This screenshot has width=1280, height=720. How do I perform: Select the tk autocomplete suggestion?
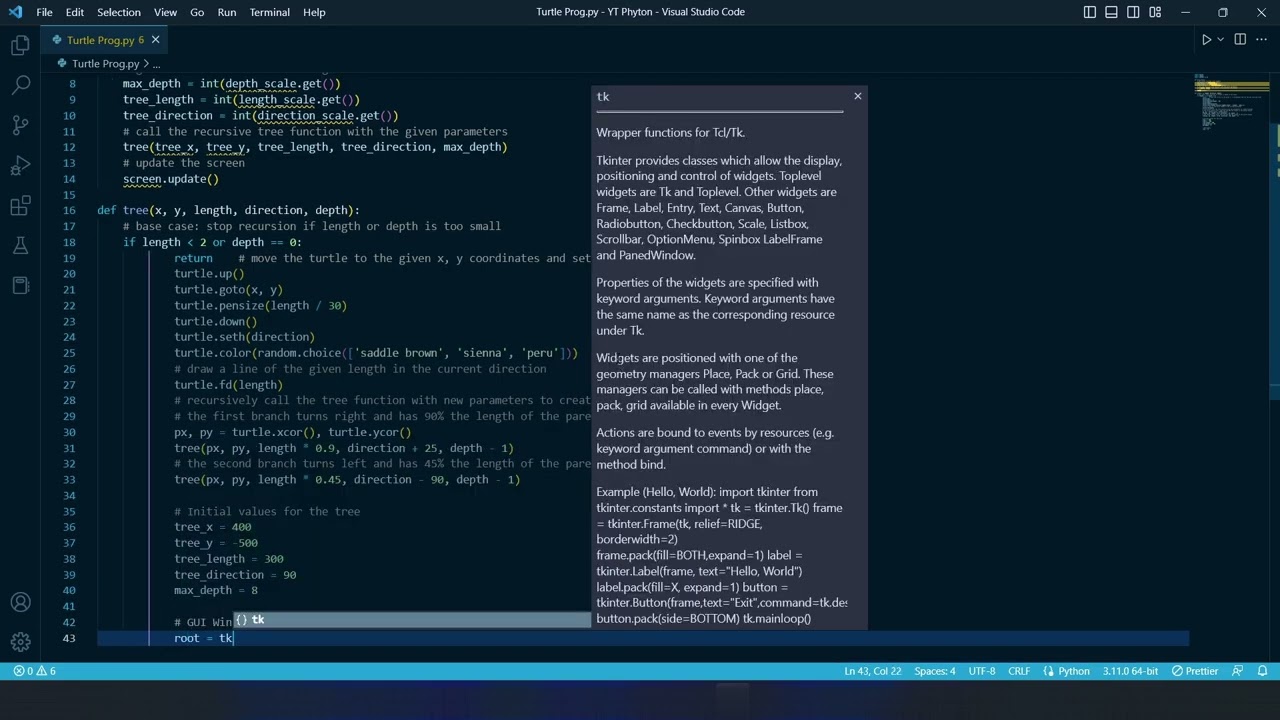coord(412,620)
